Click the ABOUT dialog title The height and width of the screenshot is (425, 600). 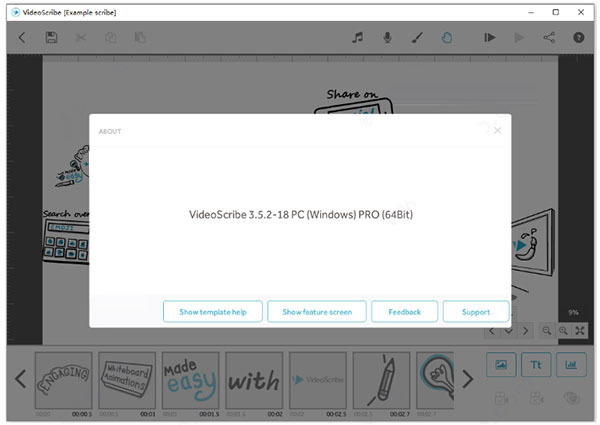(x=110, y=132)
